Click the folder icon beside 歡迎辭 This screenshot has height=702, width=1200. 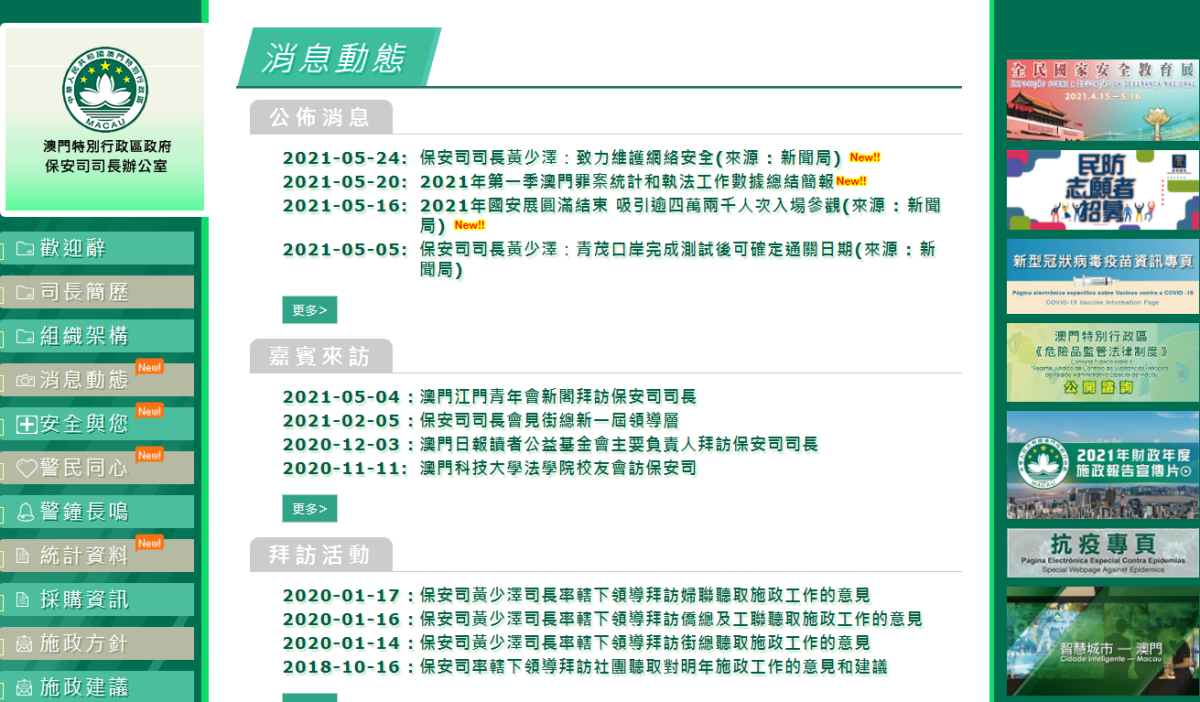tap(25, 249)
